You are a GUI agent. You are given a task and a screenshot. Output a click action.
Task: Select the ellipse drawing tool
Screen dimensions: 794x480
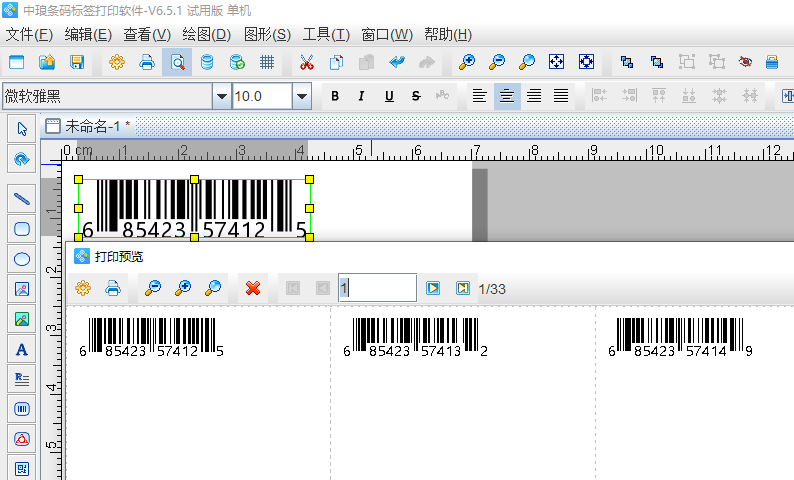pyautogui.click(x=21, y=259)
